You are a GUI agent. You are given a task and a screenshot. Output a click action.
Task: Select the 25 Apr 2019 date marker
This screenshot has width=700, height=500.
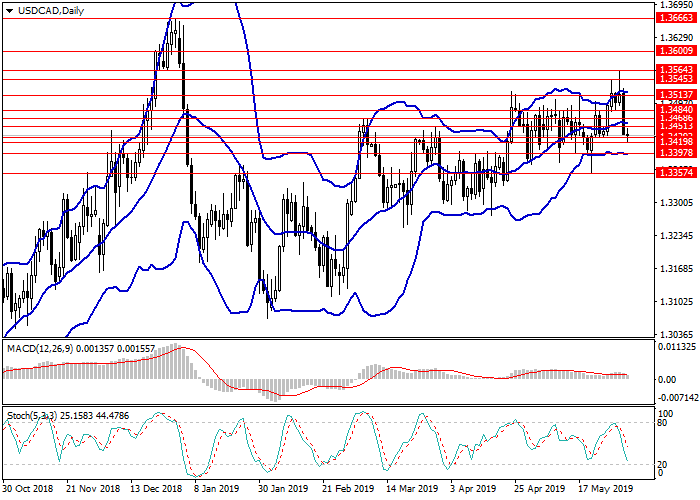pyautogui.click(x=539, y=490)
